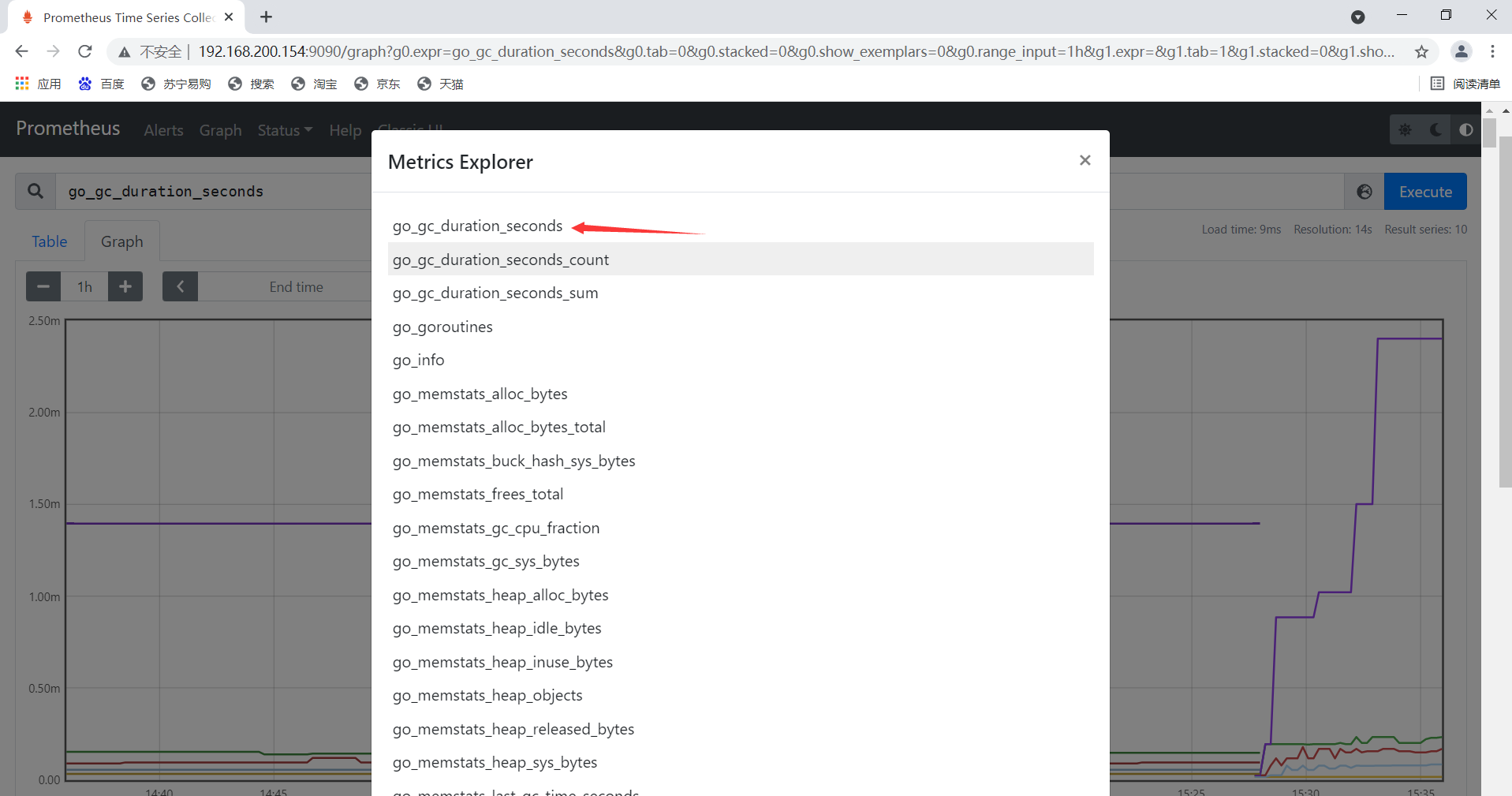Click the search magnifier icon
Image resolution: width=1512 pixels, height=796 pixels.
coord(35,192)
